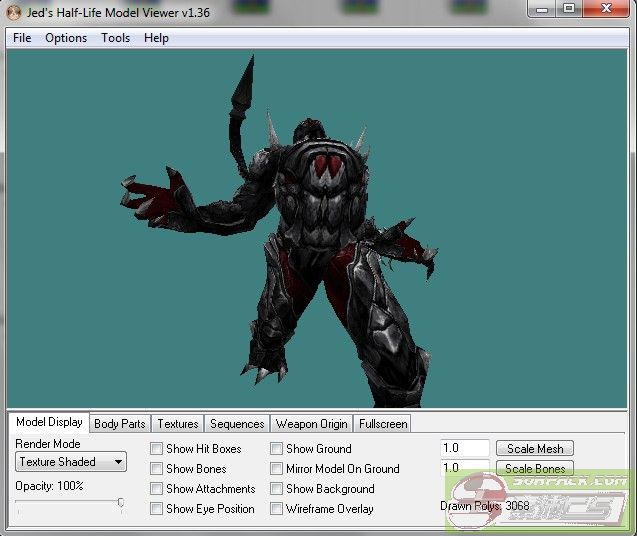The image size is (637, 536).
Task: Select the Fullscreen tab
Action: pos(382,424)
